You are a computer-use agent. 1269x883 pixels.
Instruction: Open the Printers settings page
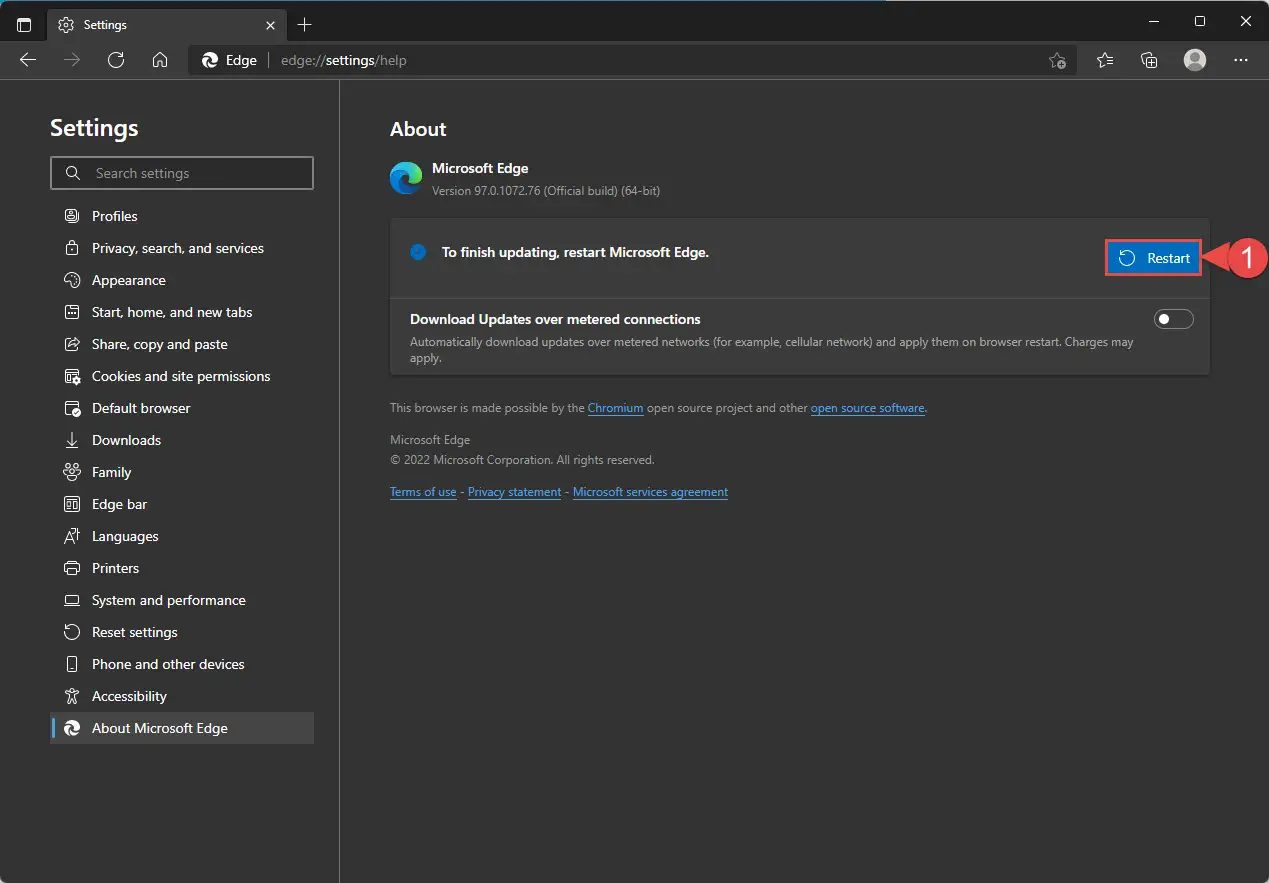[x=182, y=568]
